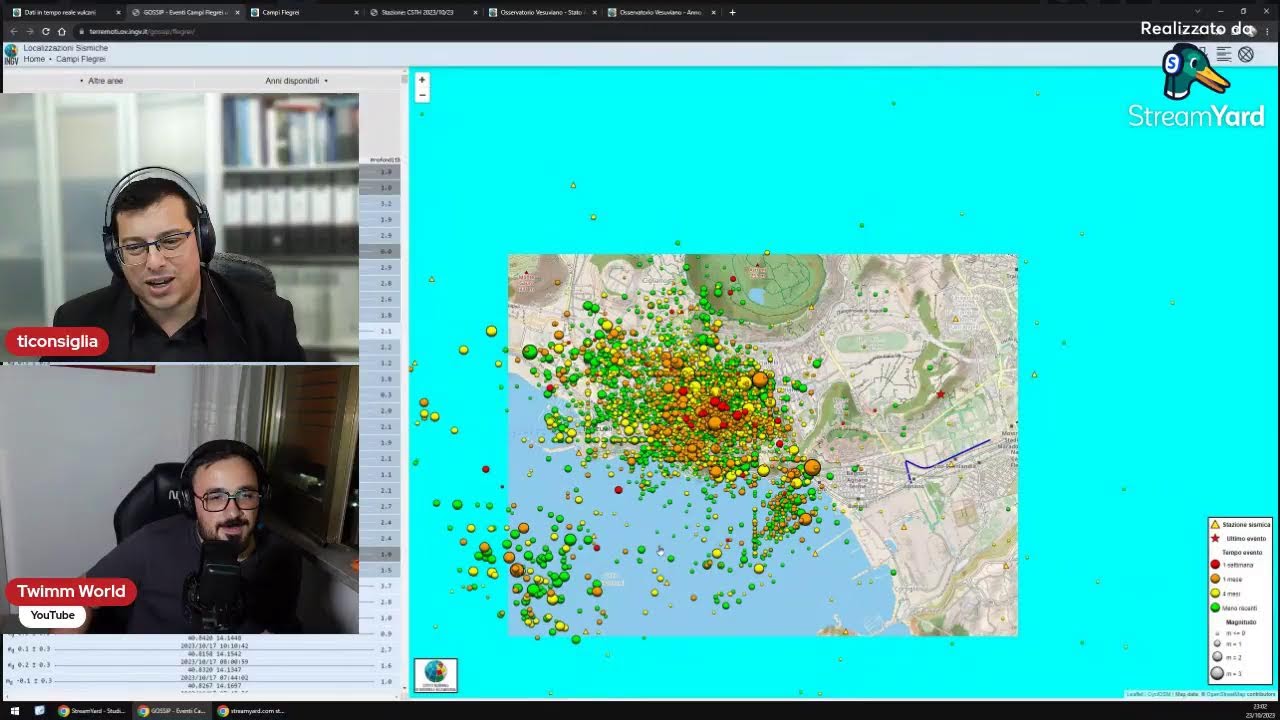Go back in the browser

click(x=13, y=31)
